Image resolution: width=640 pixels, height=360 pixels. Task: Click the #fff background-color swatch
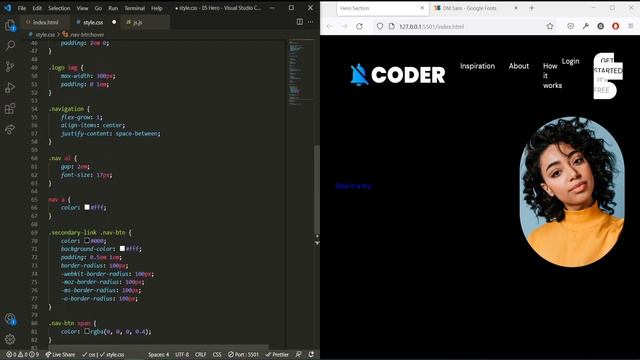pyautogui.click(x=122, y=248)
